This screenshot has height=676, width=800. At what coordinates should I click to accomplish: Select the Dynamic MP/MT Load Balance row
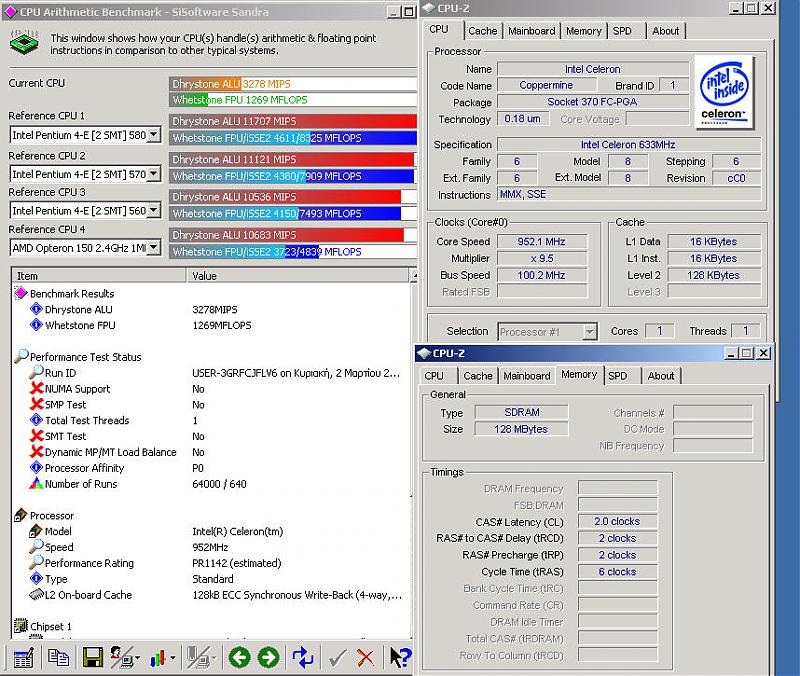210,452
